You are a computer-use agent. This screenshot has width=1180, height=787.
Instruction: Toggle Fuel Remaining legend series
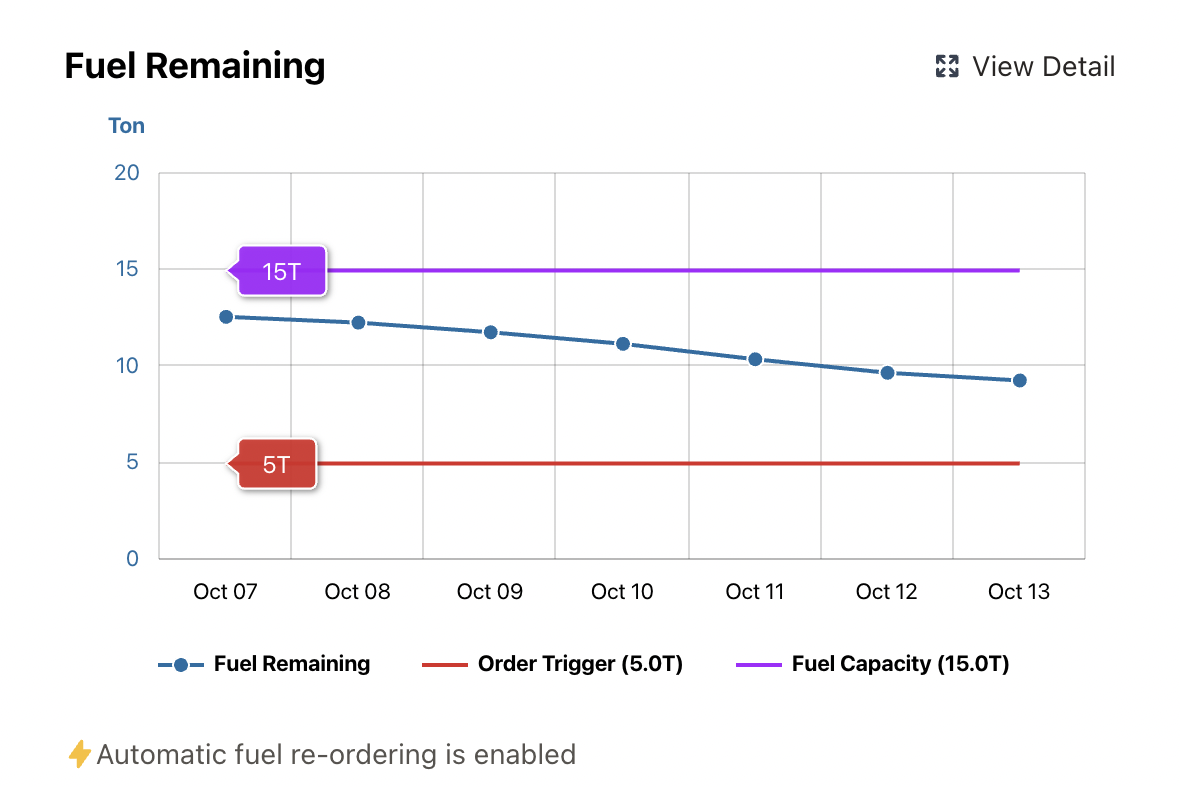(291, 664)
